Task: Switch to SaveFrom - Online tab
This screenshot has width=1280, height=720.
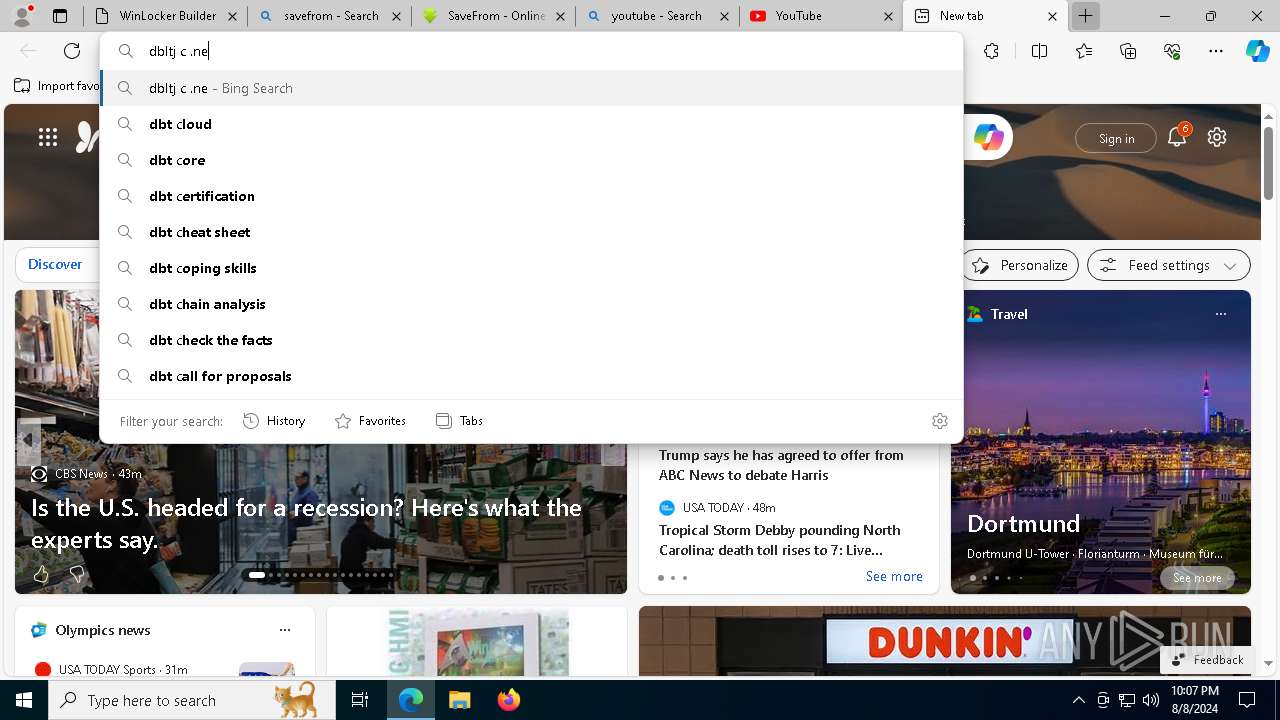Action: coord(492,16)
